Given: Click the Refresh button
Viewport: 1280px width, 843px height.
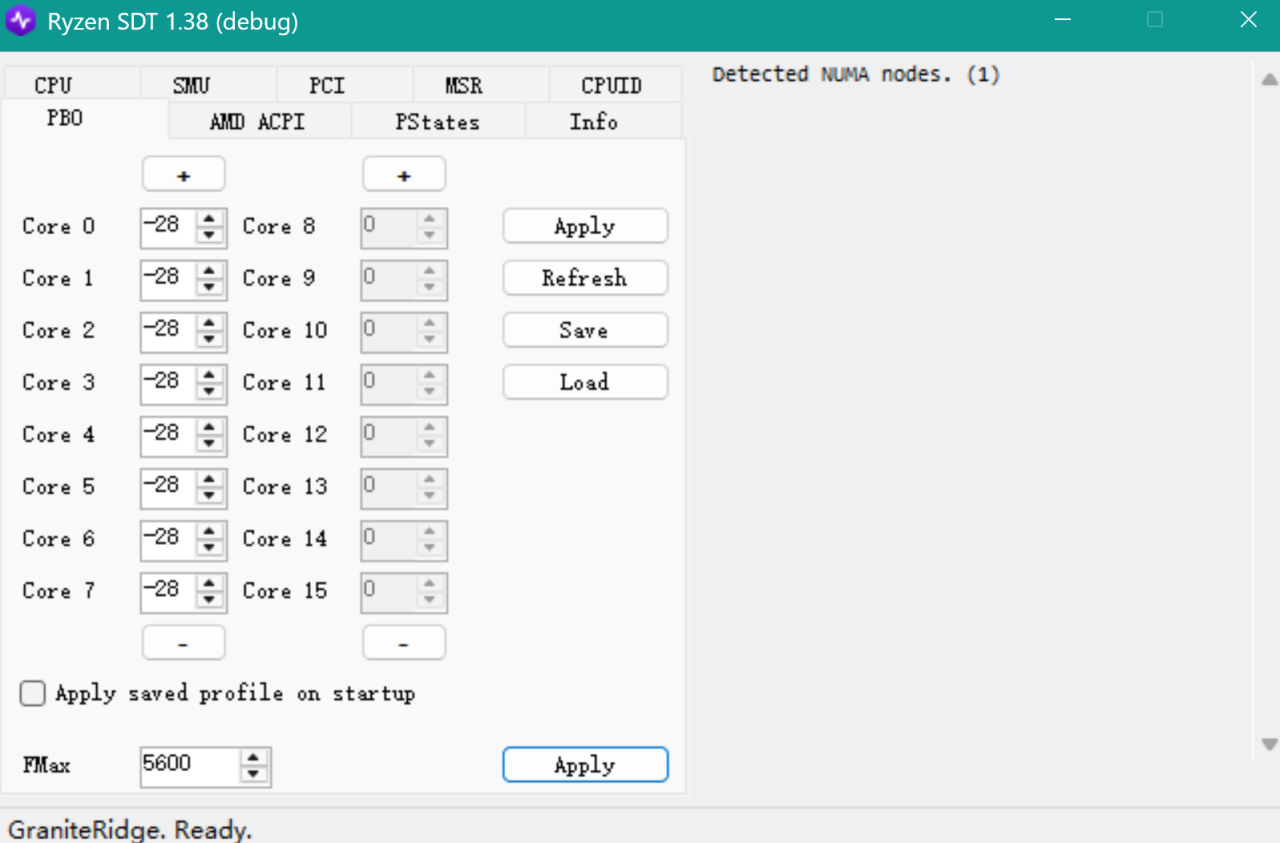Looking at the screenshot, I should pyautogui.click(x=585, y=278).
